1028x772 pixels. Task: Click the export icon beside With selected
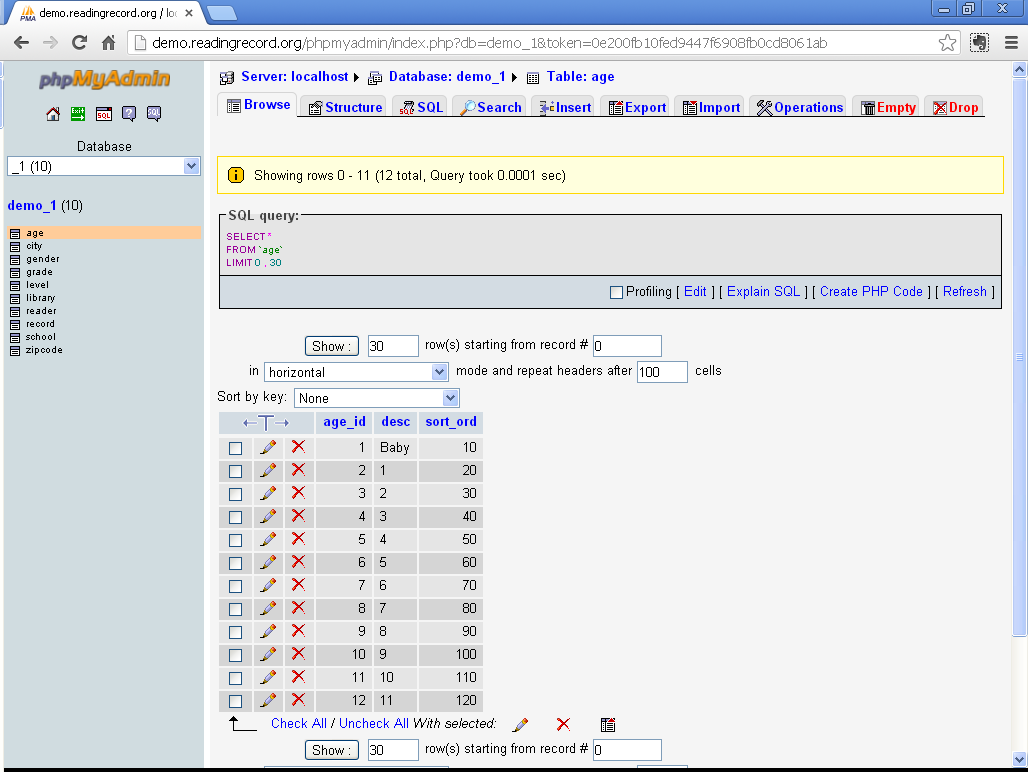608,724
